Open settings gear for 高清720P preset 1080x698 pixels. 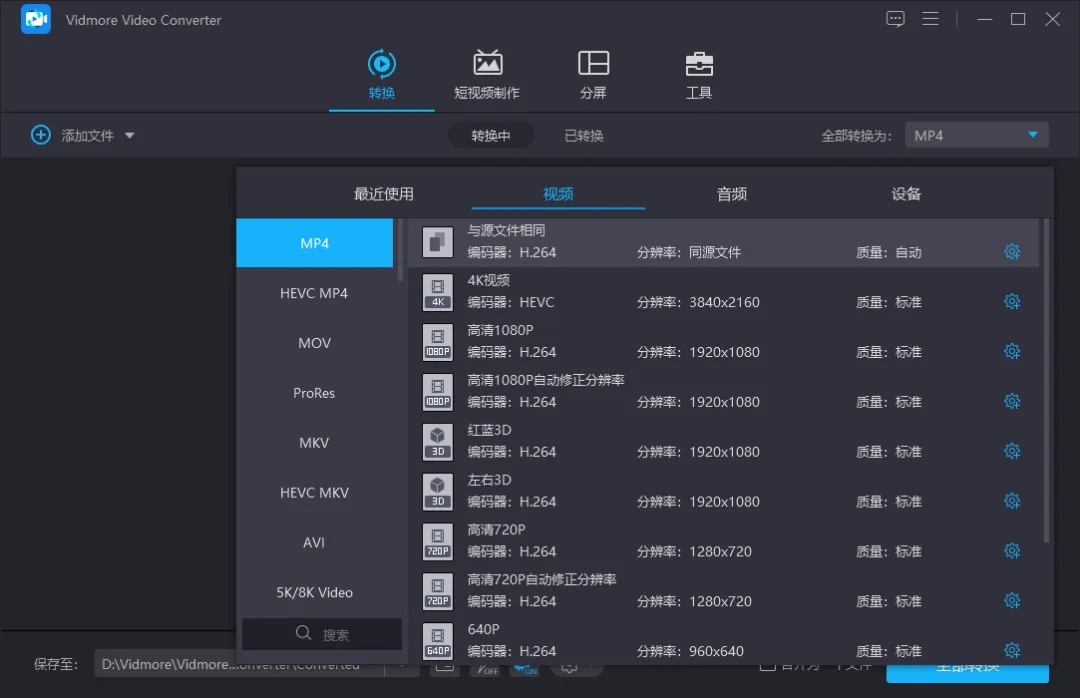tap(1011, 551)
